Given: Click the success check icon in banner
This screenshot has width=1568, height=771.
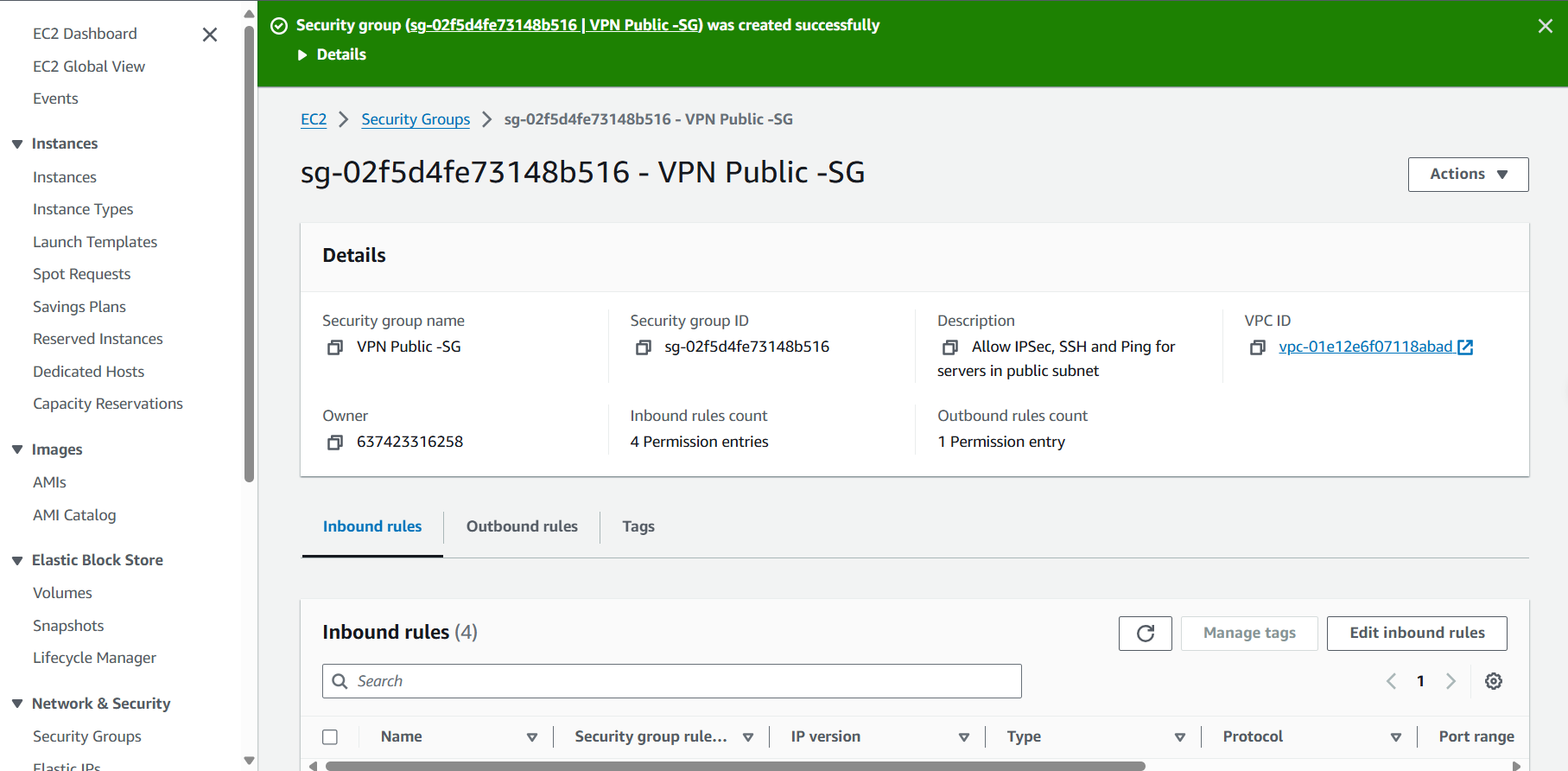Looking at the screenshot, I should (279, 26).
